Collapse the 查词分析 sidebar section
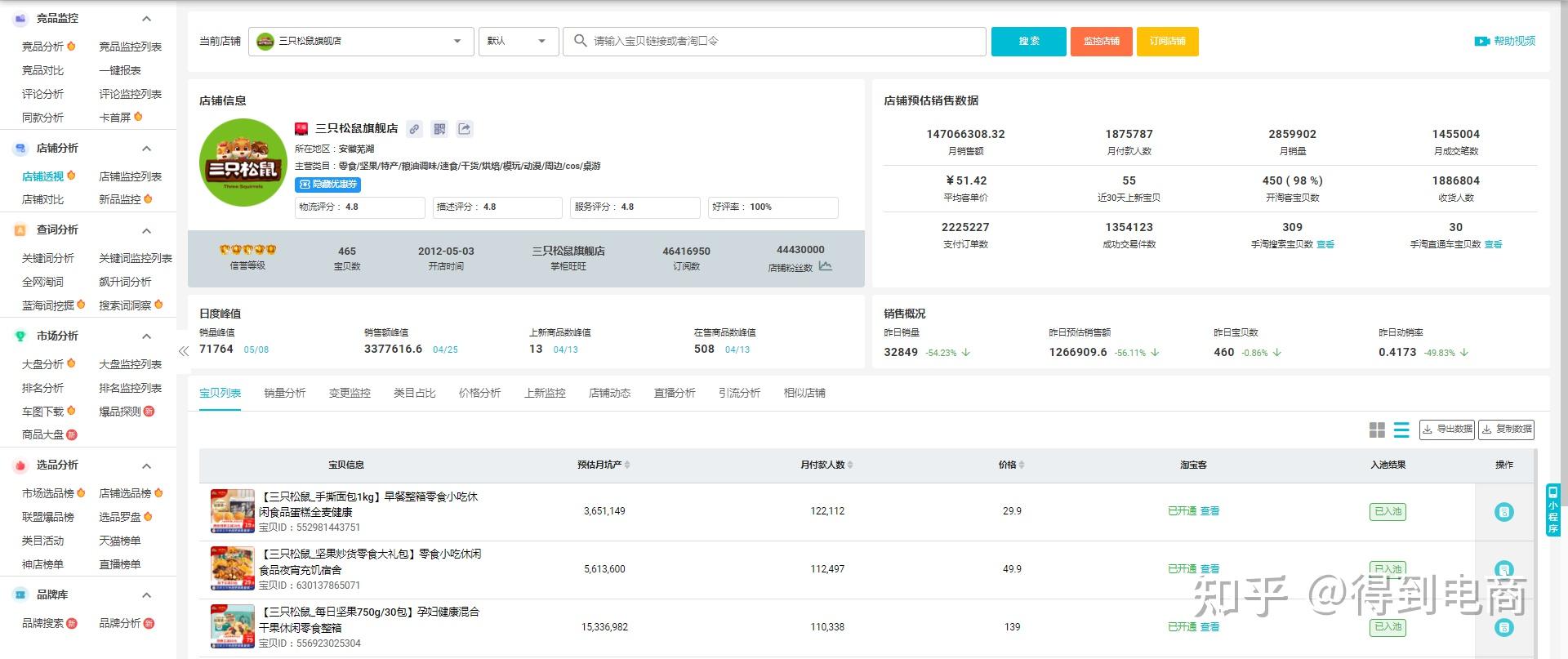The width and height of the screenshot is (1568, 659). click(x=147, y=230)
